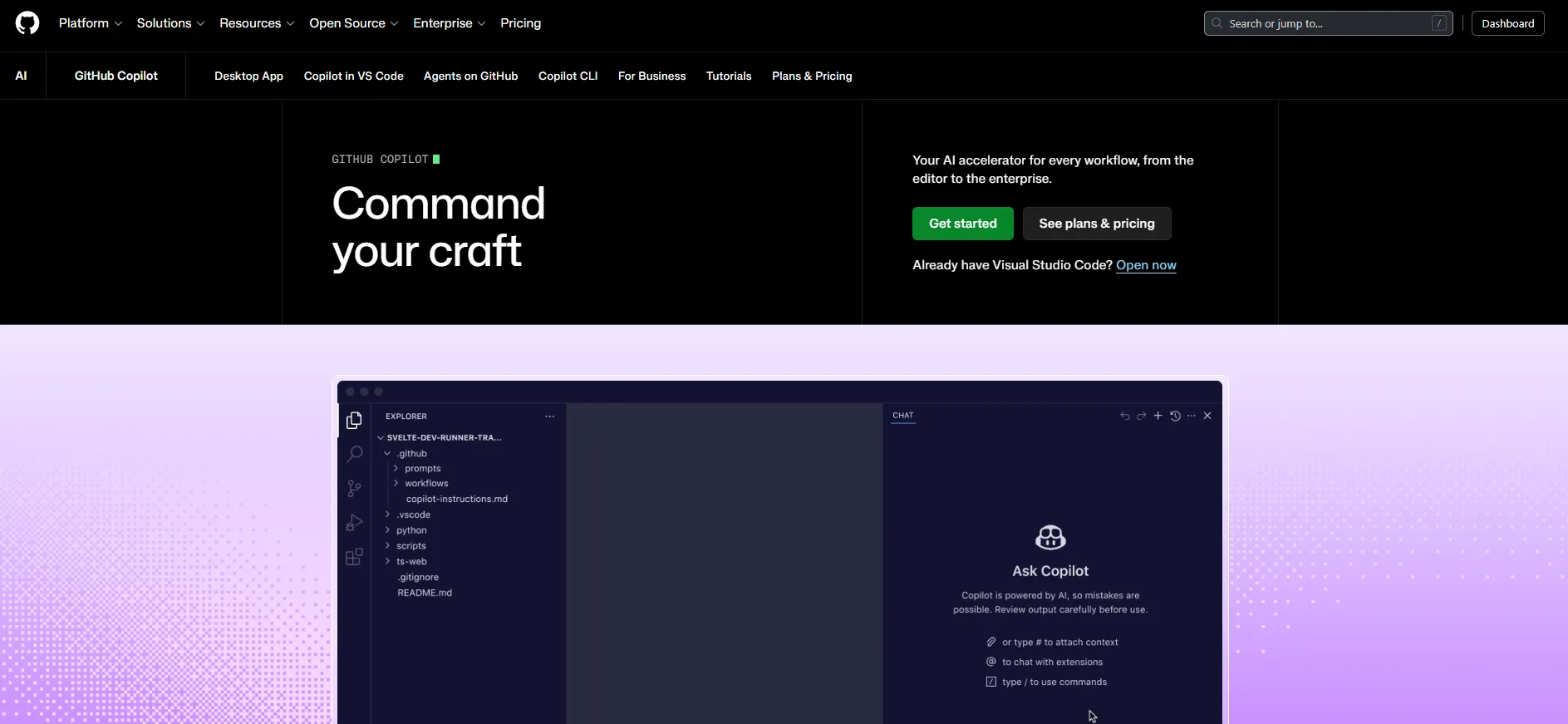
Task: Open the Copilot CLI page
Action: click(x=568, y=76)
